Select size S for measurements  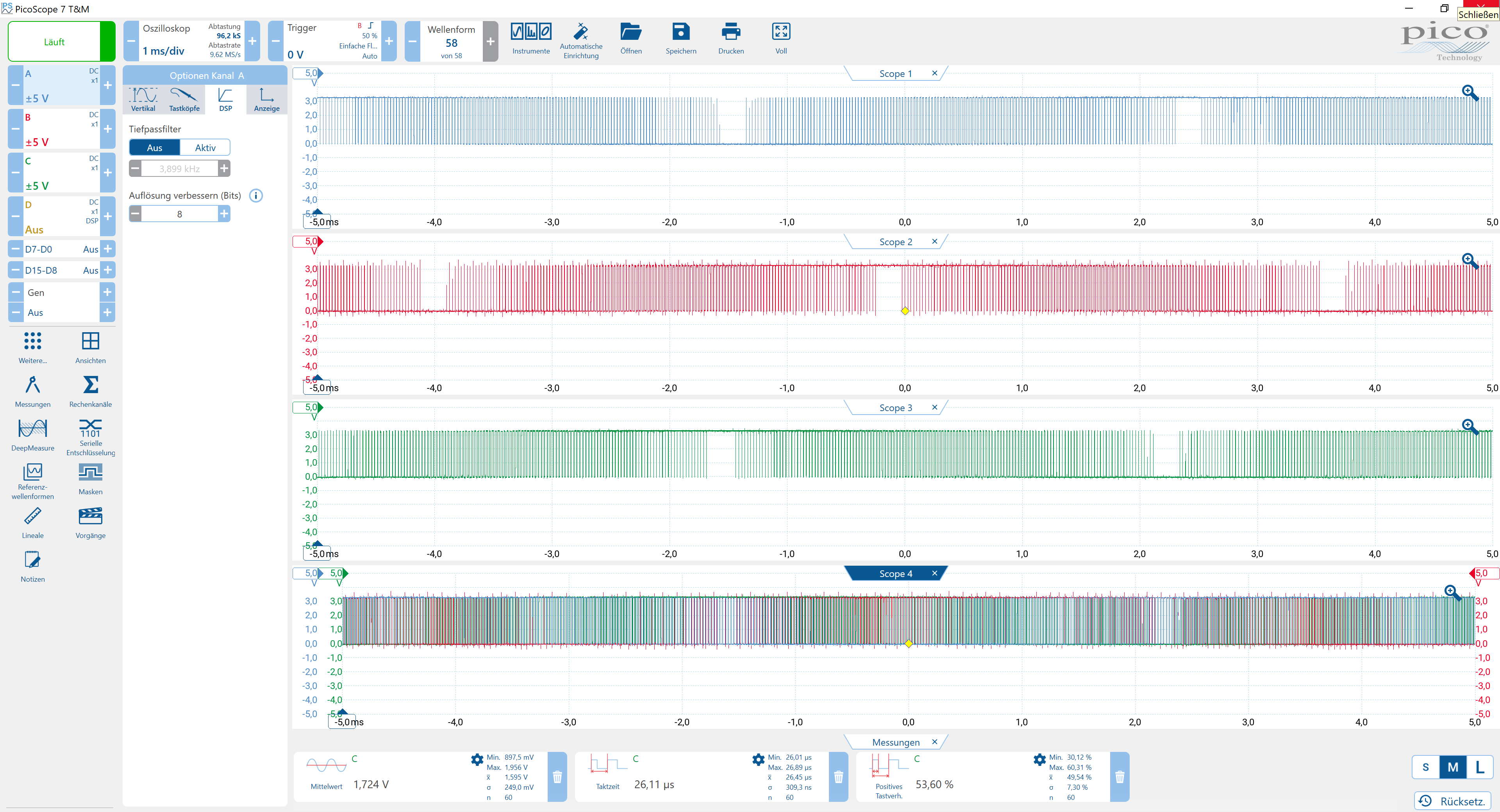(1425, 767)
